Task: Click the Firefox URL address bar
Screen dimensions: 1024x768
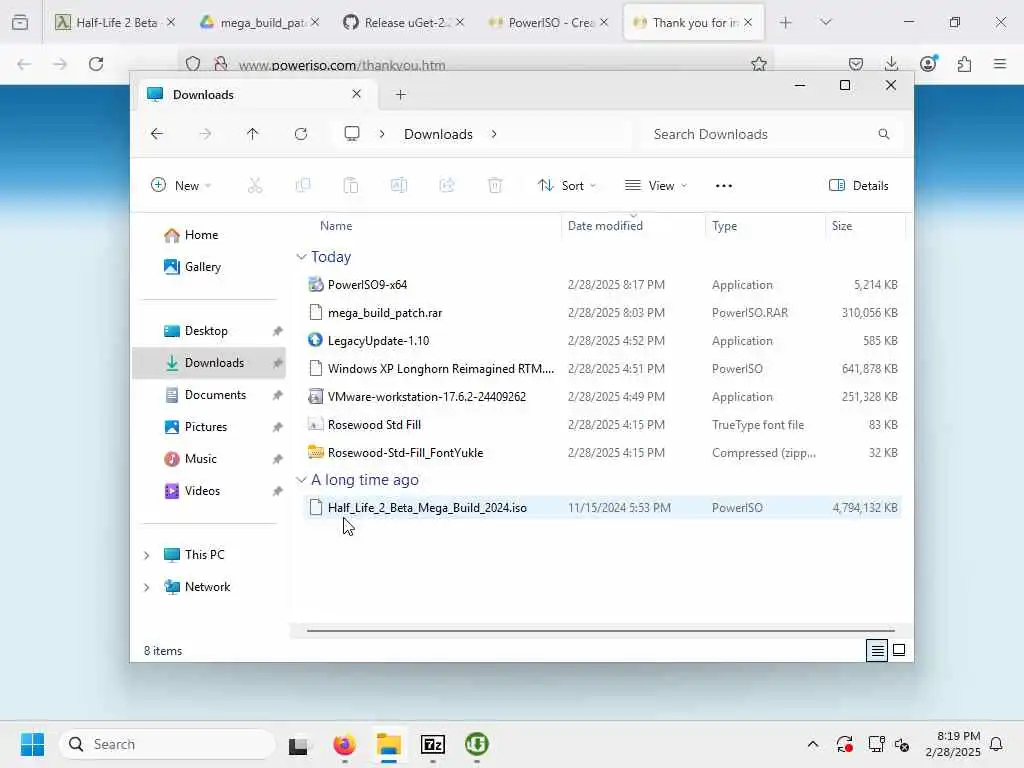Action: pyautogui.click(x=475, y=65)
